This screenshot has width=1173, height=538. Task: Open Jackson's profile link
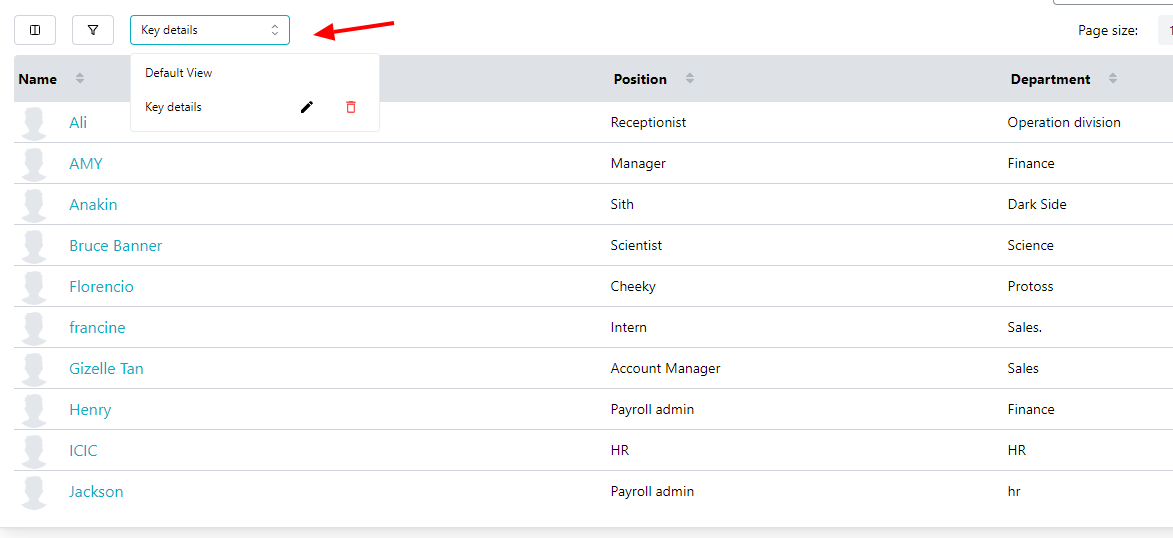click(x=97, y=492)
